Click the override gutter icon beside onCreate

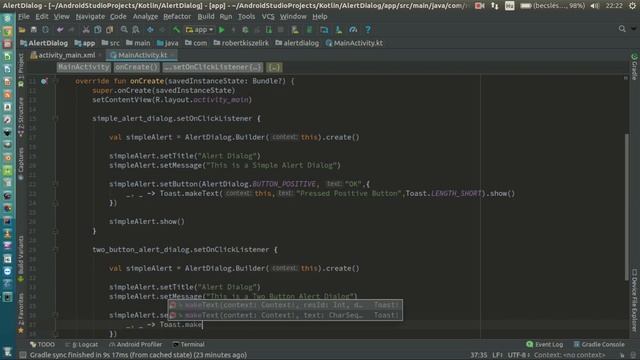tap(44, 81)
